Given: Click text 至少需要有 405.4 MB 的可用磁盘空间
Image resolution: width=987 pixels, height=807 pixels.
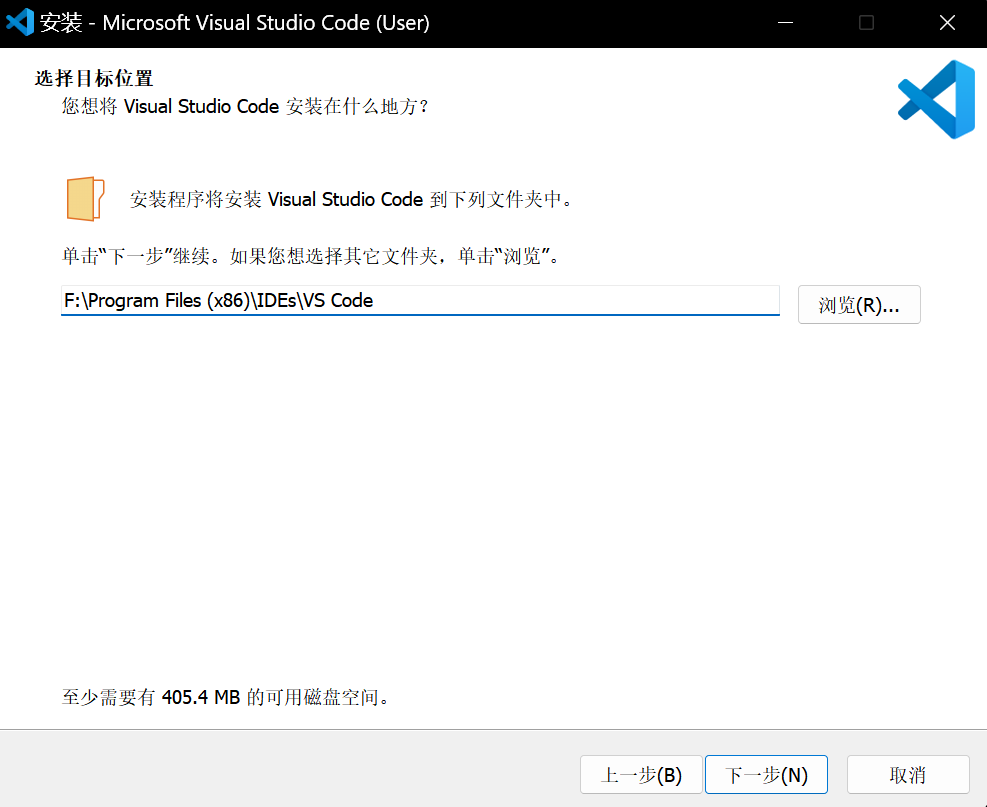Looking at the screenshot, I should tap(225, 697).
